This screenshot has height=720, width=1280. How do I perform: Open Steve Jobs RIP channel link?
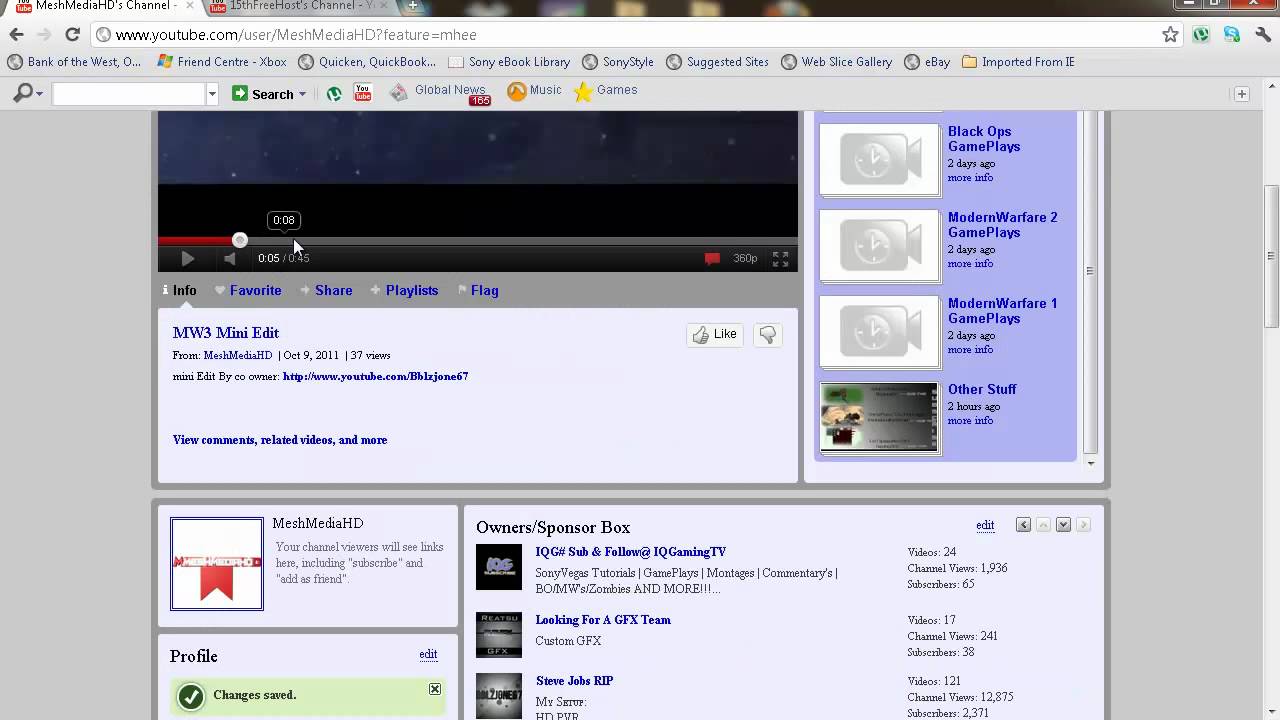click(x=574, y=681)
